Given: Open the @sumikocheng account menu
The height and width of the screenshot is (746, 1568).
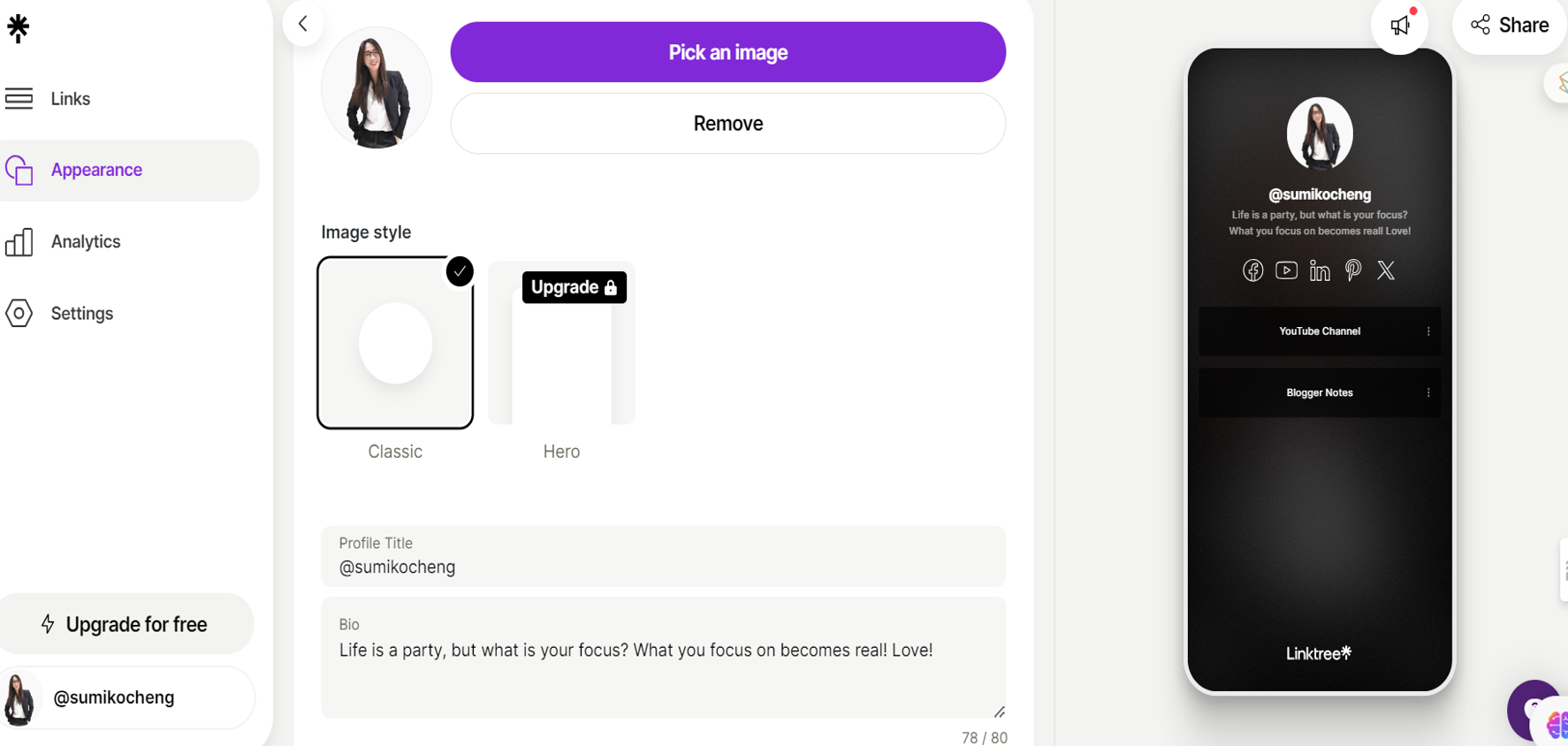Looking at the screenshot, I should click(x=127, y=697).
